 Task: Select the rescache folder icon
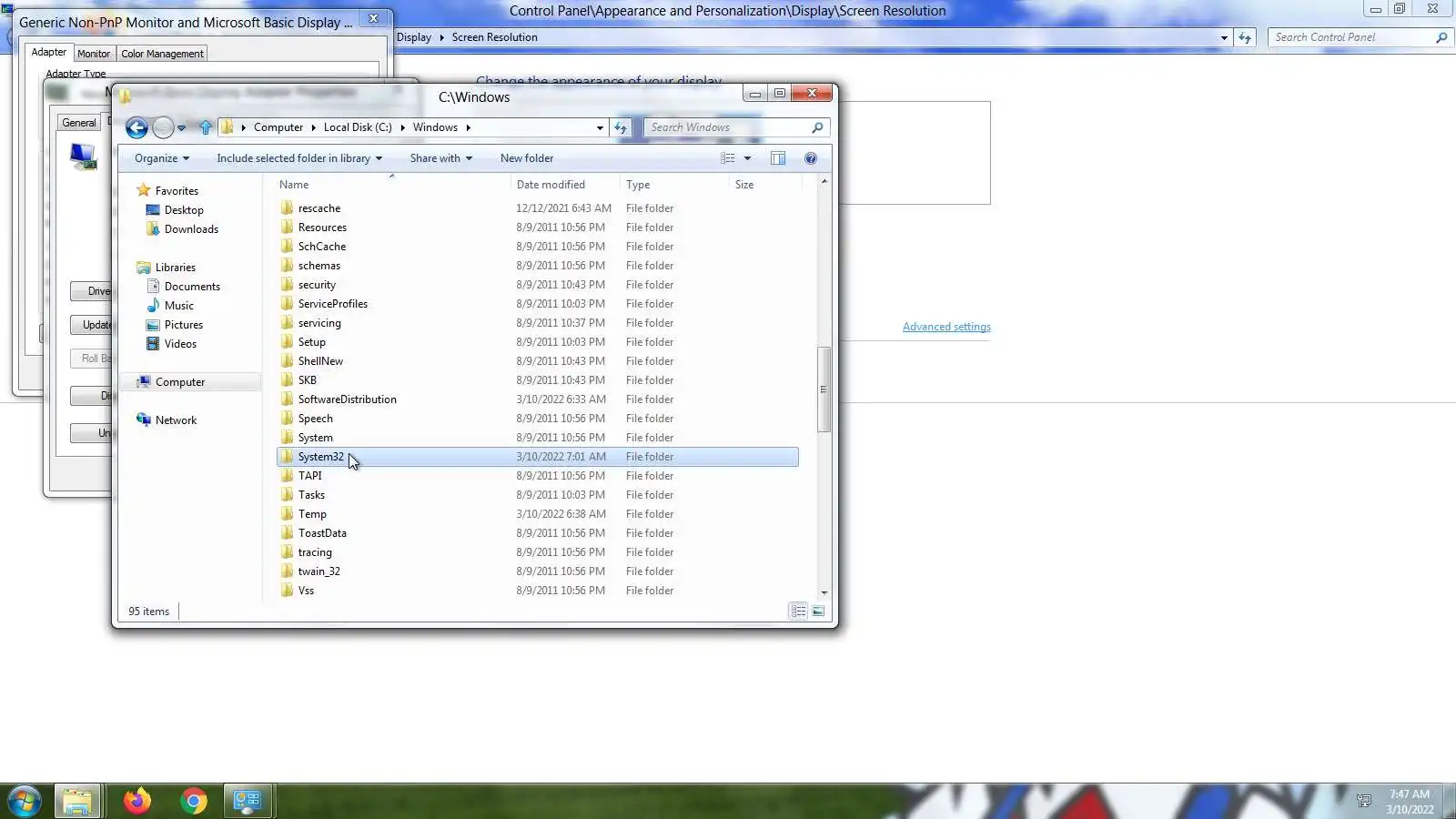click(x=288, y=207)
